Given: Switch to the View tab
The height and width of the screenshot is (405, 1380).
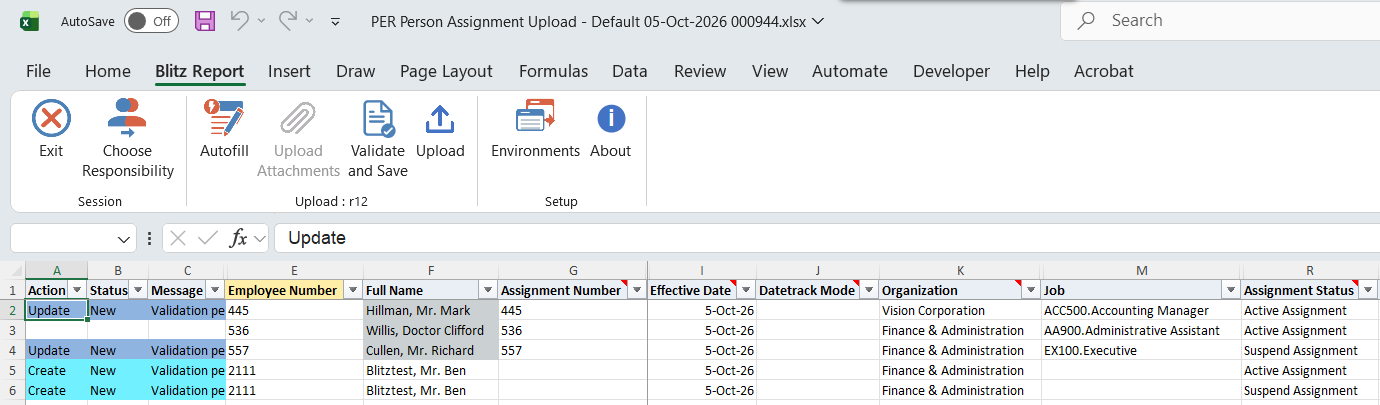Looking at the screenshot, I should pyautogui.click(x=770, y=71).
